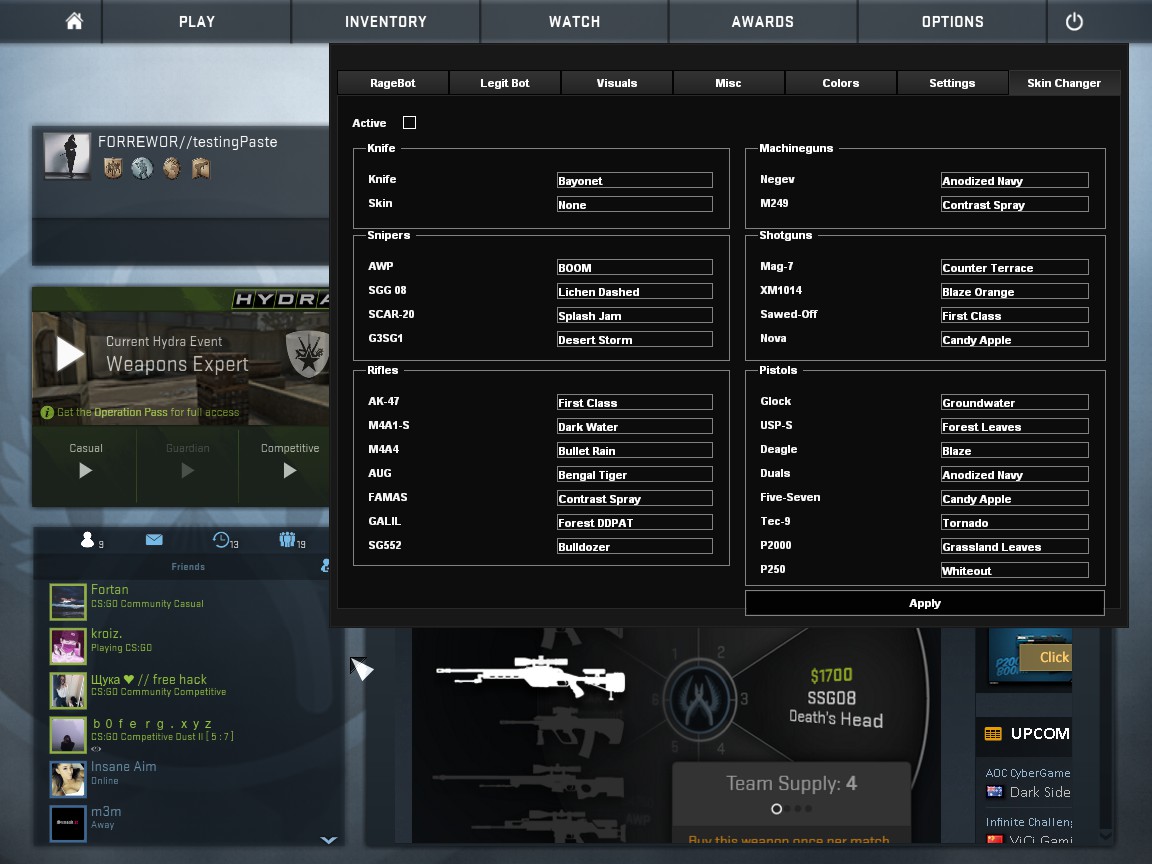Click the globe coin profile badge
This screenshot has width=1152, height=864.
click(x=142, y=169)
